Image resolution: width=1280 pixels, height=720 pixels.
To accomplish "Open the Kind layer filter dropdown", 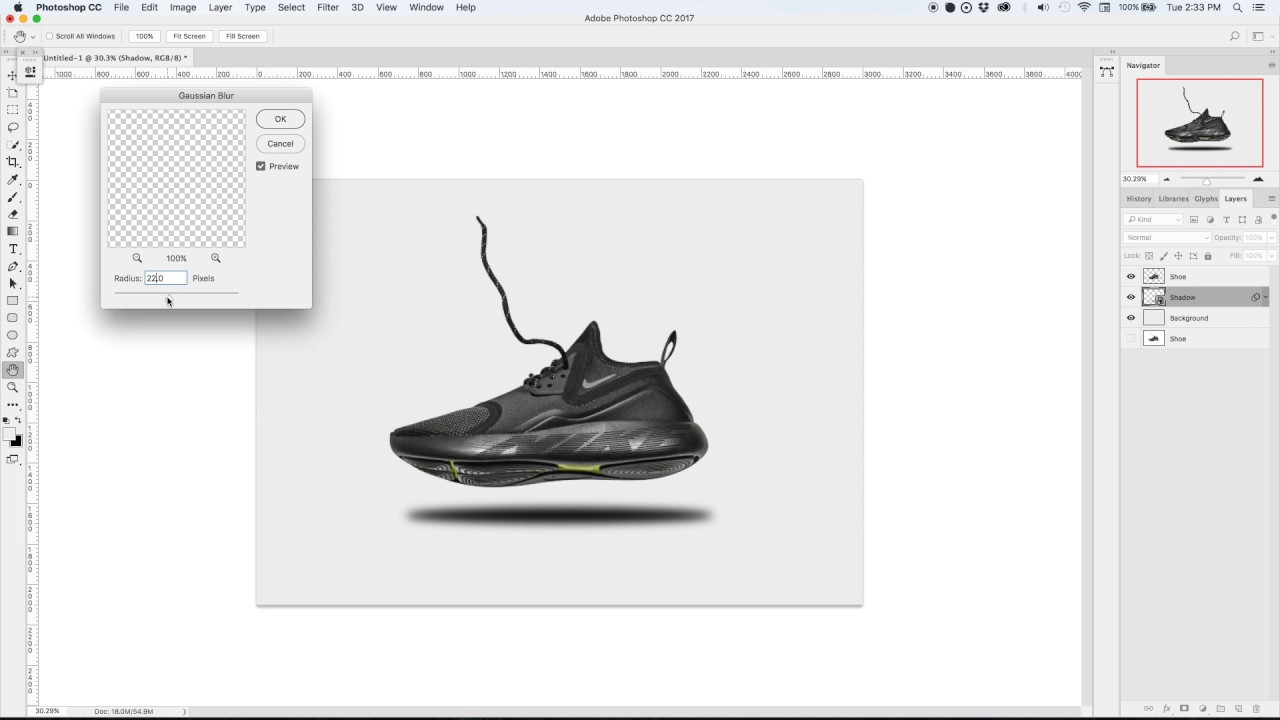I will coord(1154,220).
